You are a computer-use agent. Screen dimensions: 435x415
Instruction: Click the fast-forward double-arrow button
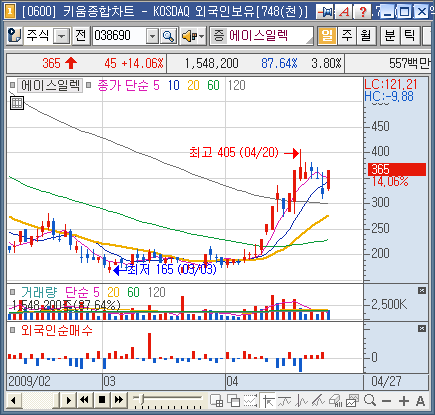119,400
